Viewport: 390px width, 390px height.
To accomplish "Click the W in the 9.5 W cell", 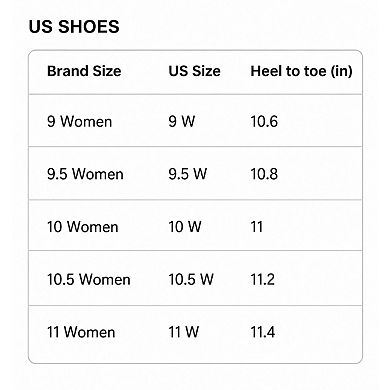I will pos(200,174).
